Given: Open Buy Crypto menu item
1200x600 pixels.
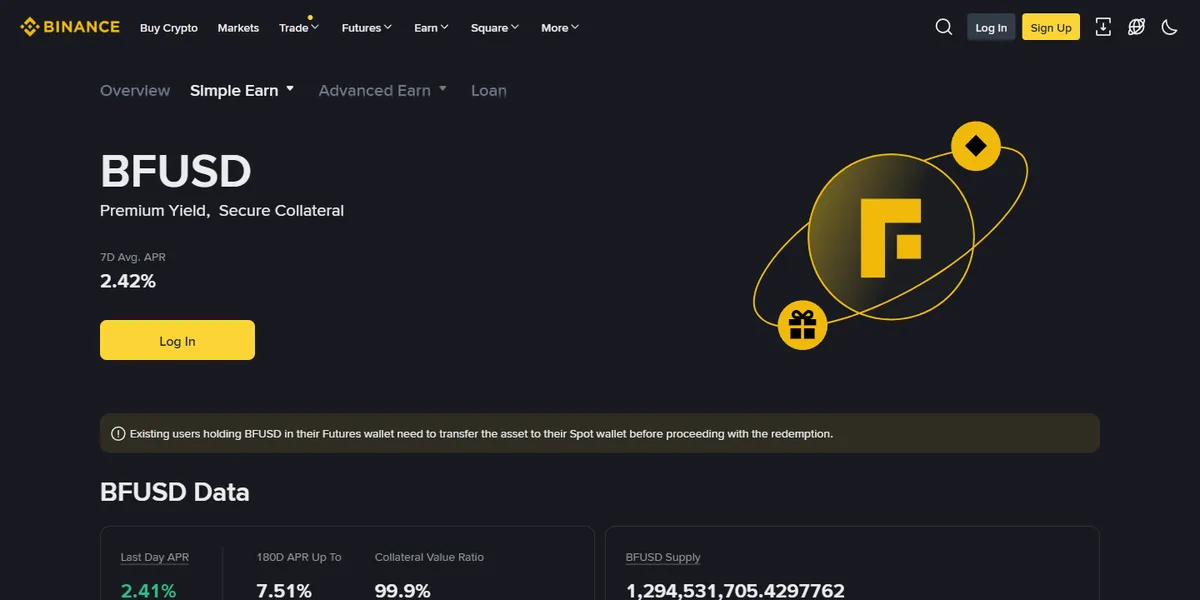Looking at the screenshot, I should 169,28.
